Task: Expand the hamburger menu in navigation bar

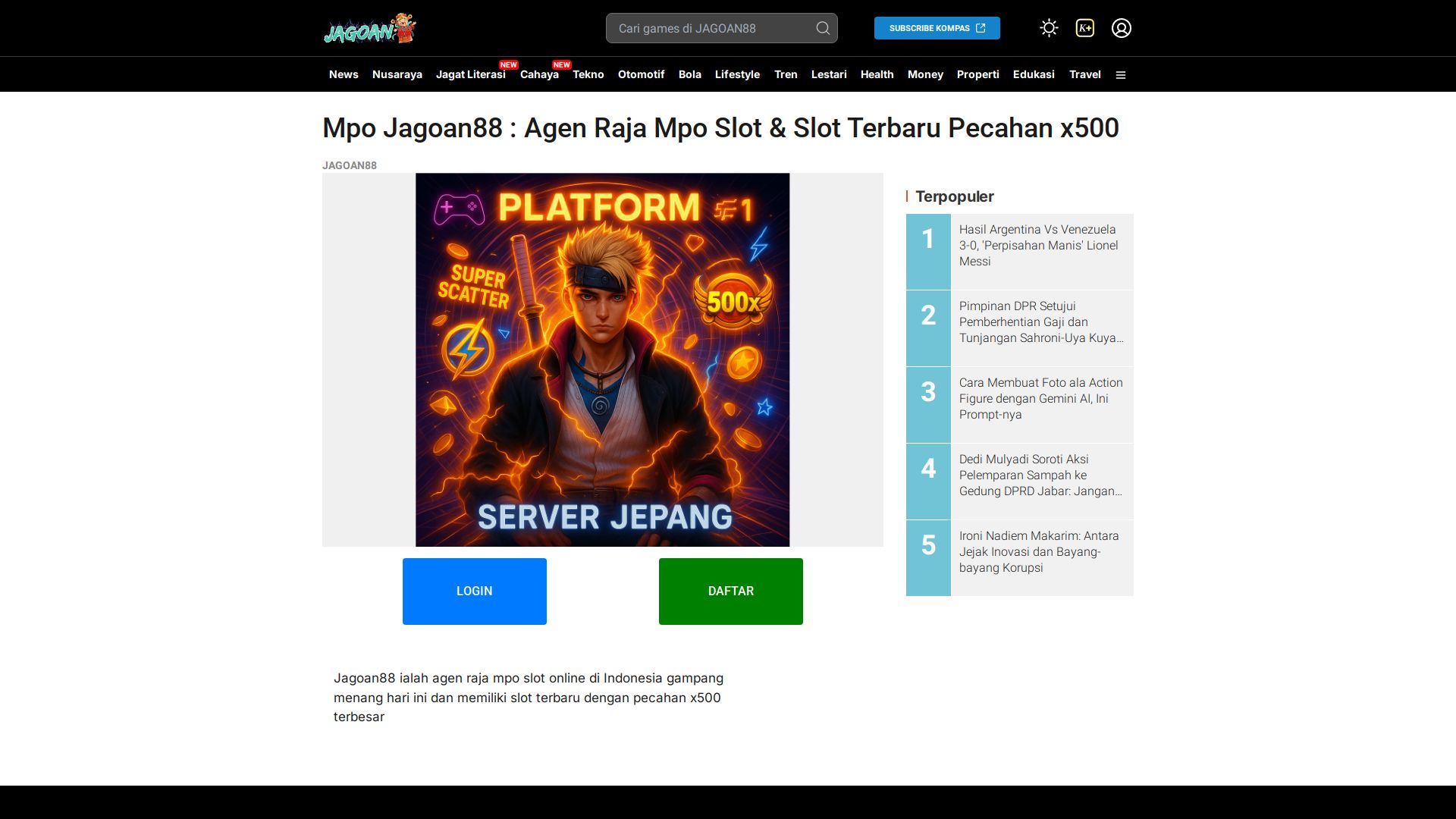Action: click(x=1120, y=75)
